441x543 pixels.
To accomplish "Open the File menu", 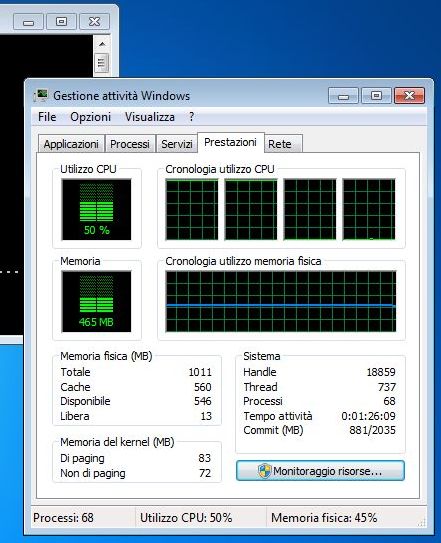I will pyautogui.click(x=47, y=117).
